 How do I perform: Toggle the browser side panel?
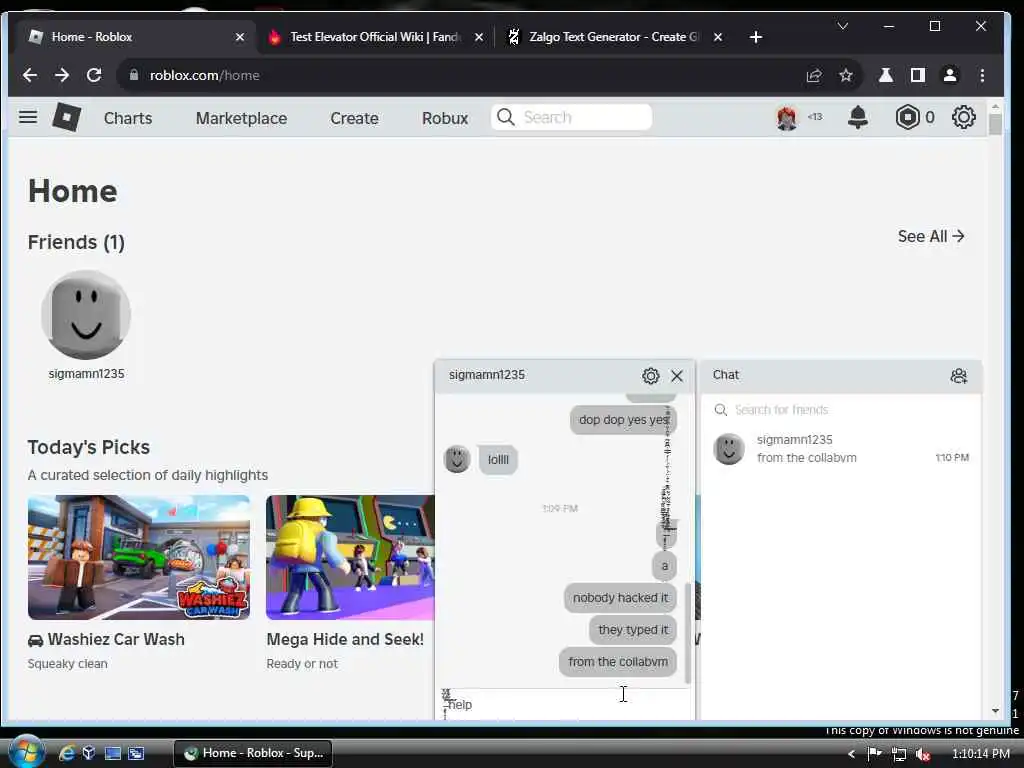(918, 75)
